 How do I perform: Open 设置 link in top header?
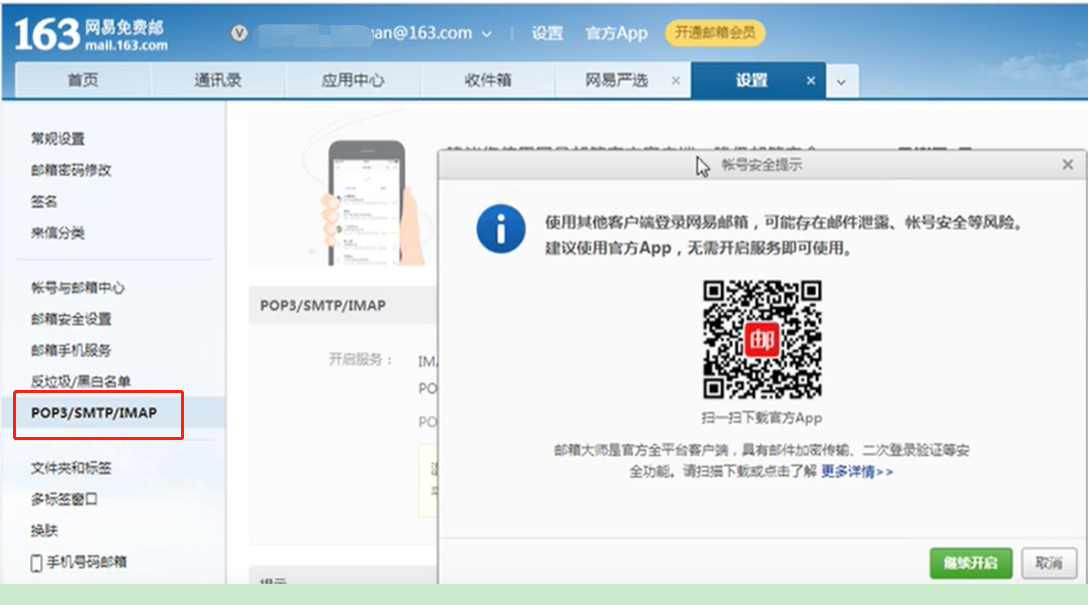coord(547,33)
